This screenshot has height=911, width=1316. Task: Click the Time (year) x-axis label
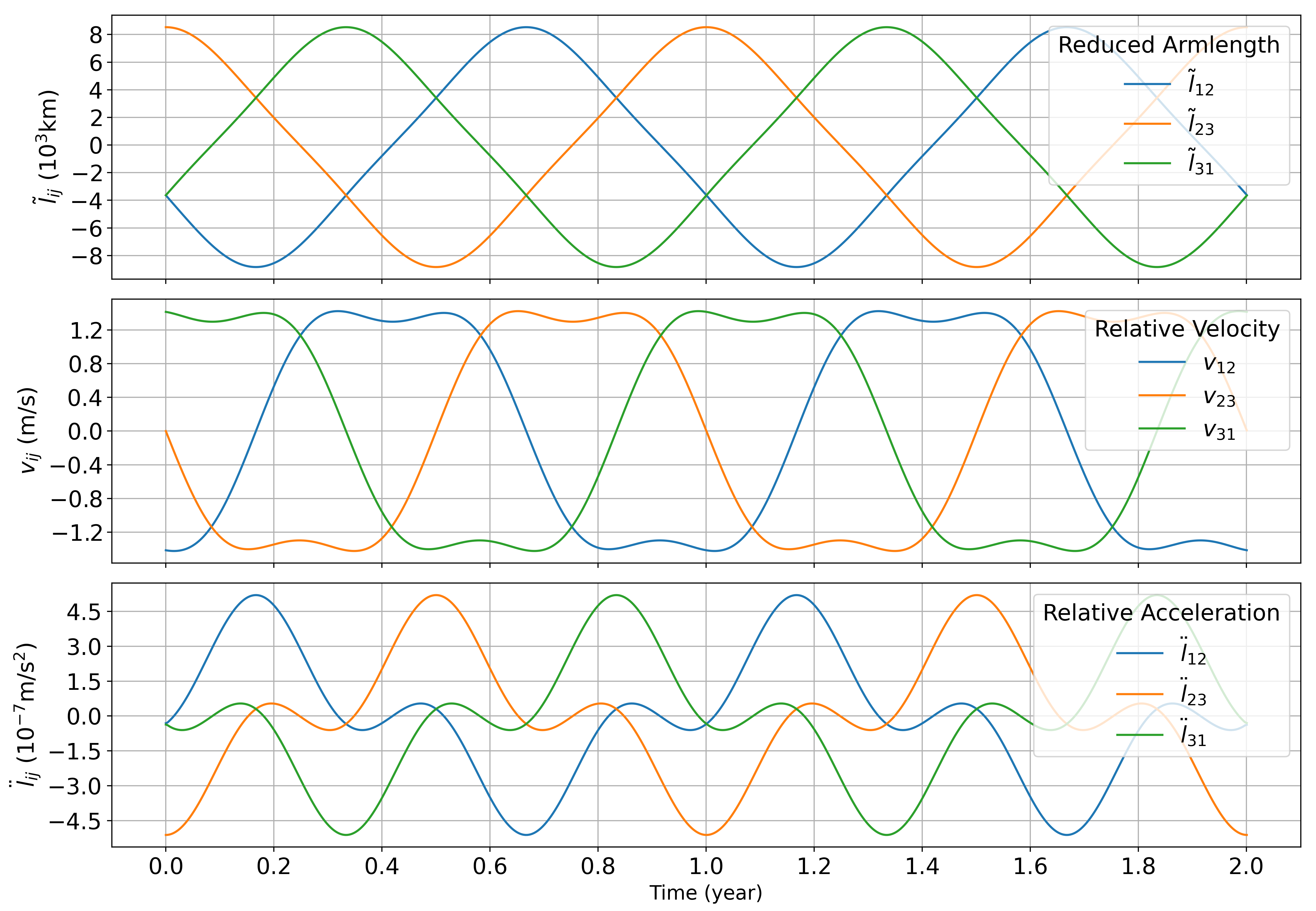(x=706, y=893)
